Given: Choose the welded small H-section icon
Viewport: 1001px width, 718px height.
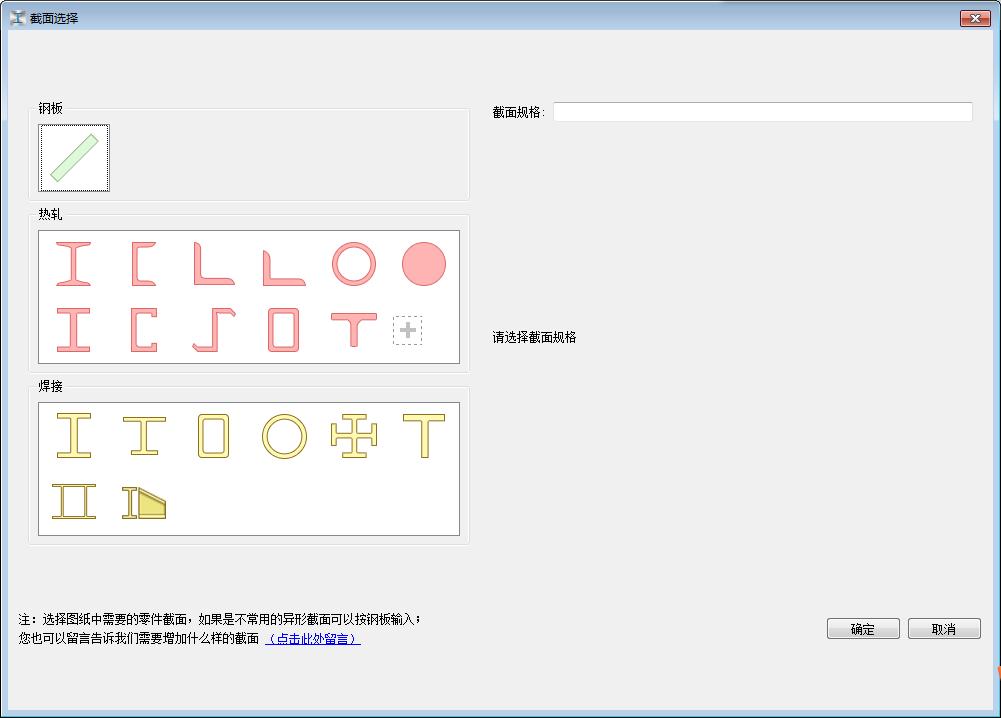Looking at the screenshot, I should (x=144, y=436).
